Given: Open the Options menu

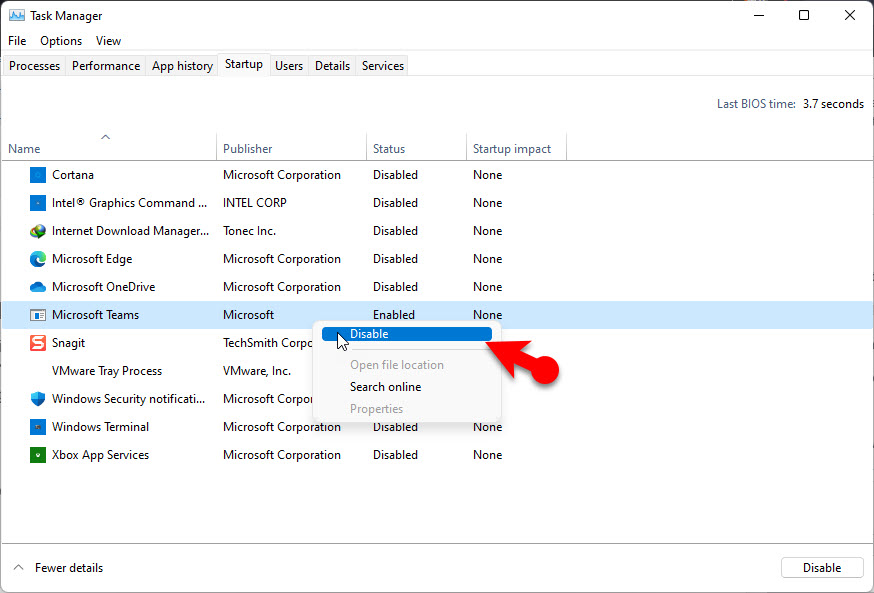Looking at the screenshot, I should point(61,41).
